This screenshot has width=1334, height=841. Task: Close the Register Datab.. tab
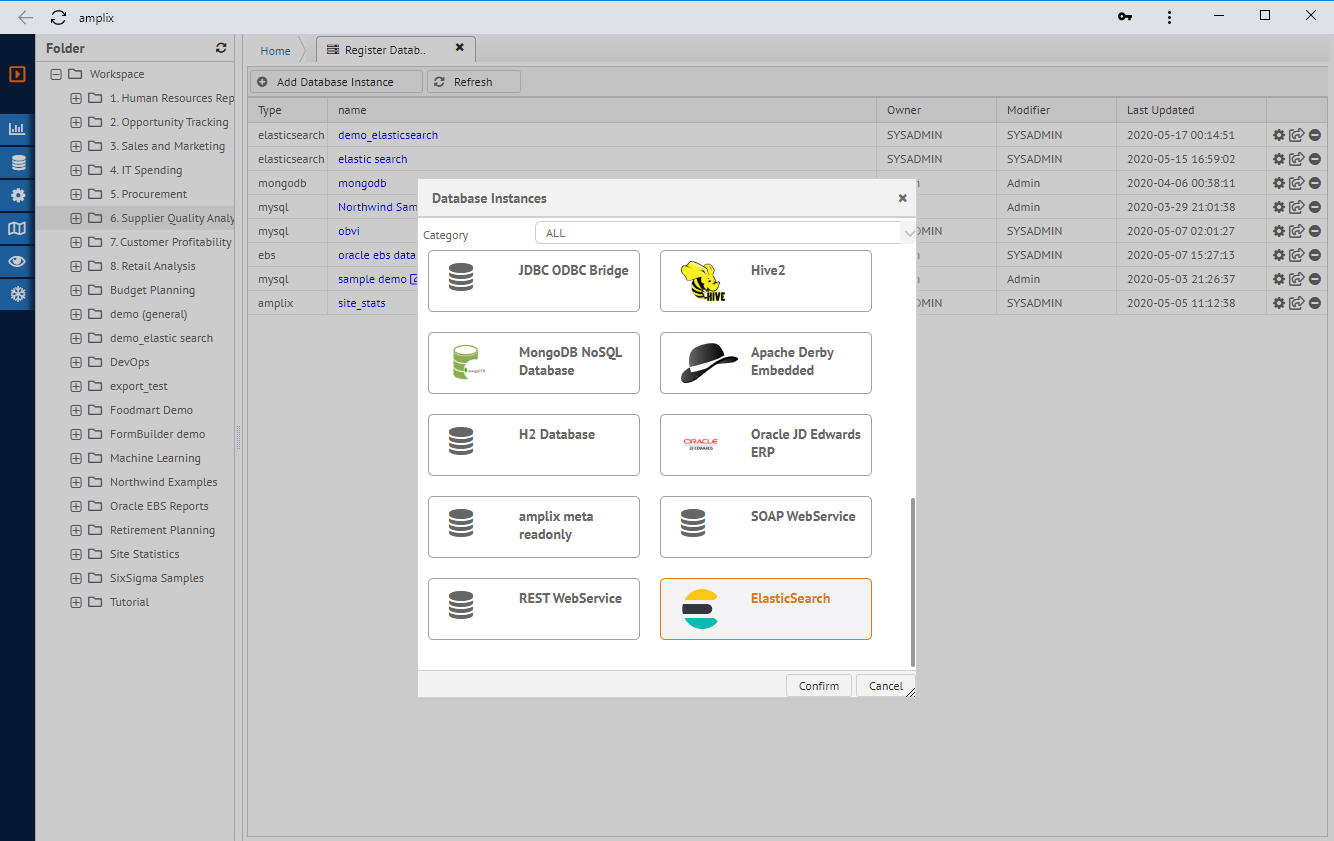(x=460, y=47)
